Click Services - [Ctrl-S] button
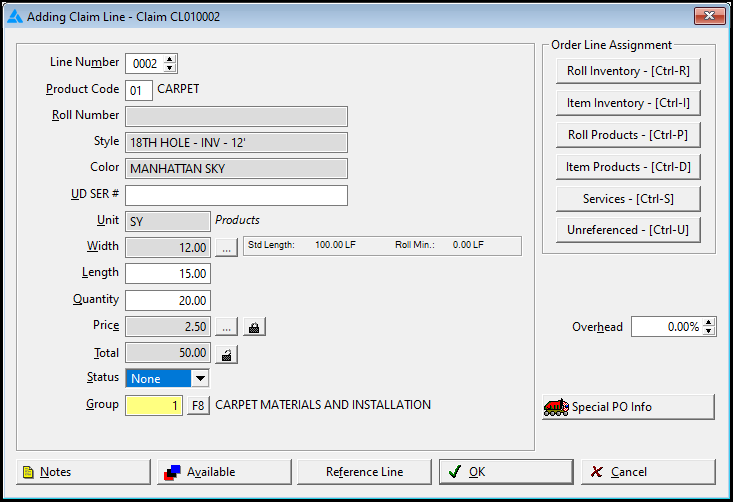Image resolution: width=733 pixels, height=502 pixels. point(628,199)
